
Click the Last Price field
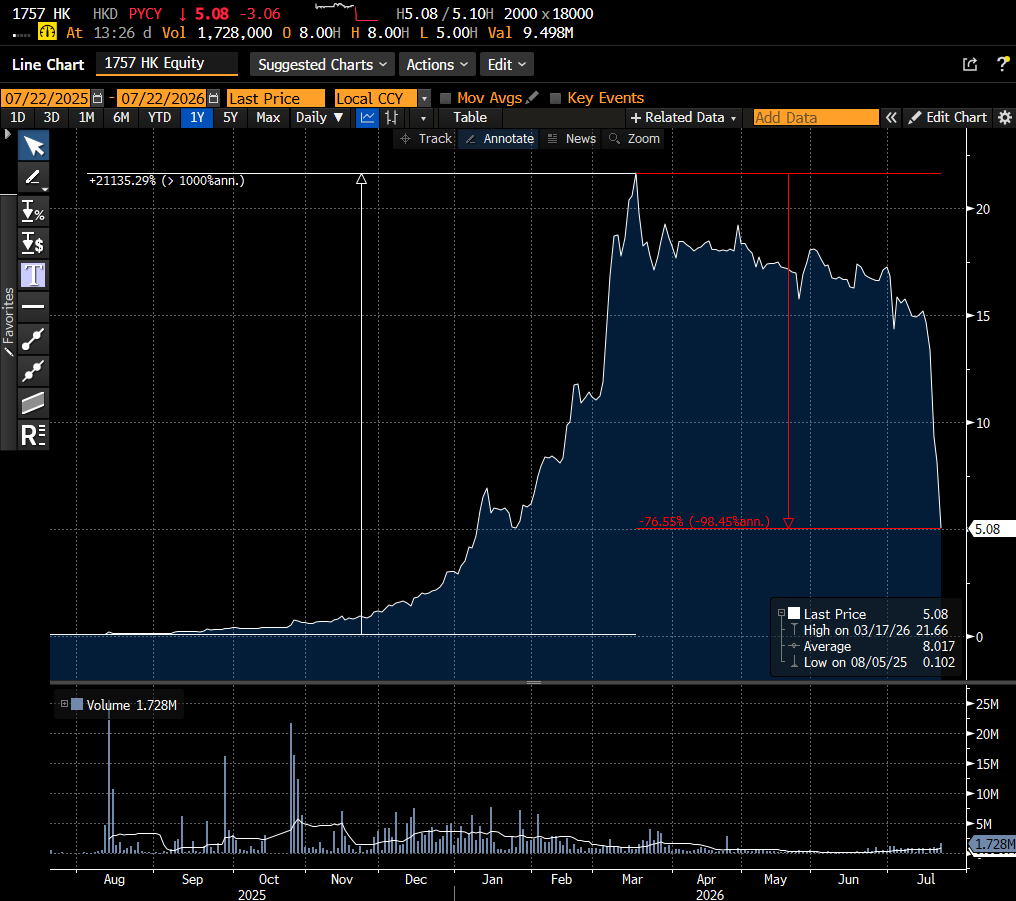(x=276, y=98)
